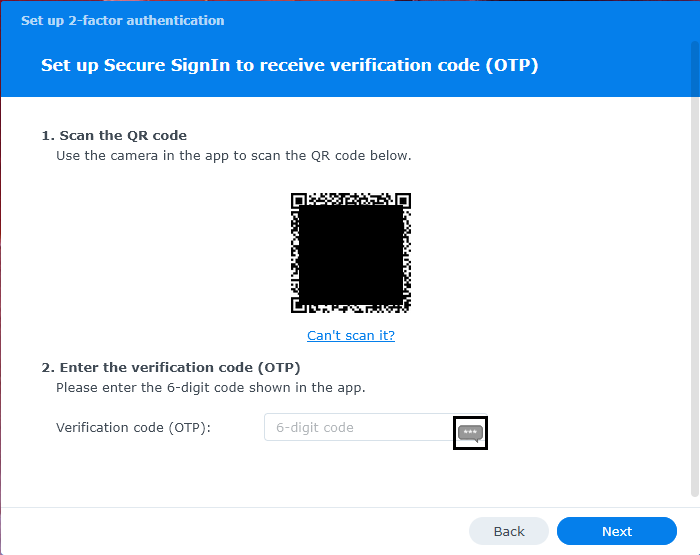Select the "1. Scan the QR code" heading
This screenshot has width=700, height=555.
[114, 136]
